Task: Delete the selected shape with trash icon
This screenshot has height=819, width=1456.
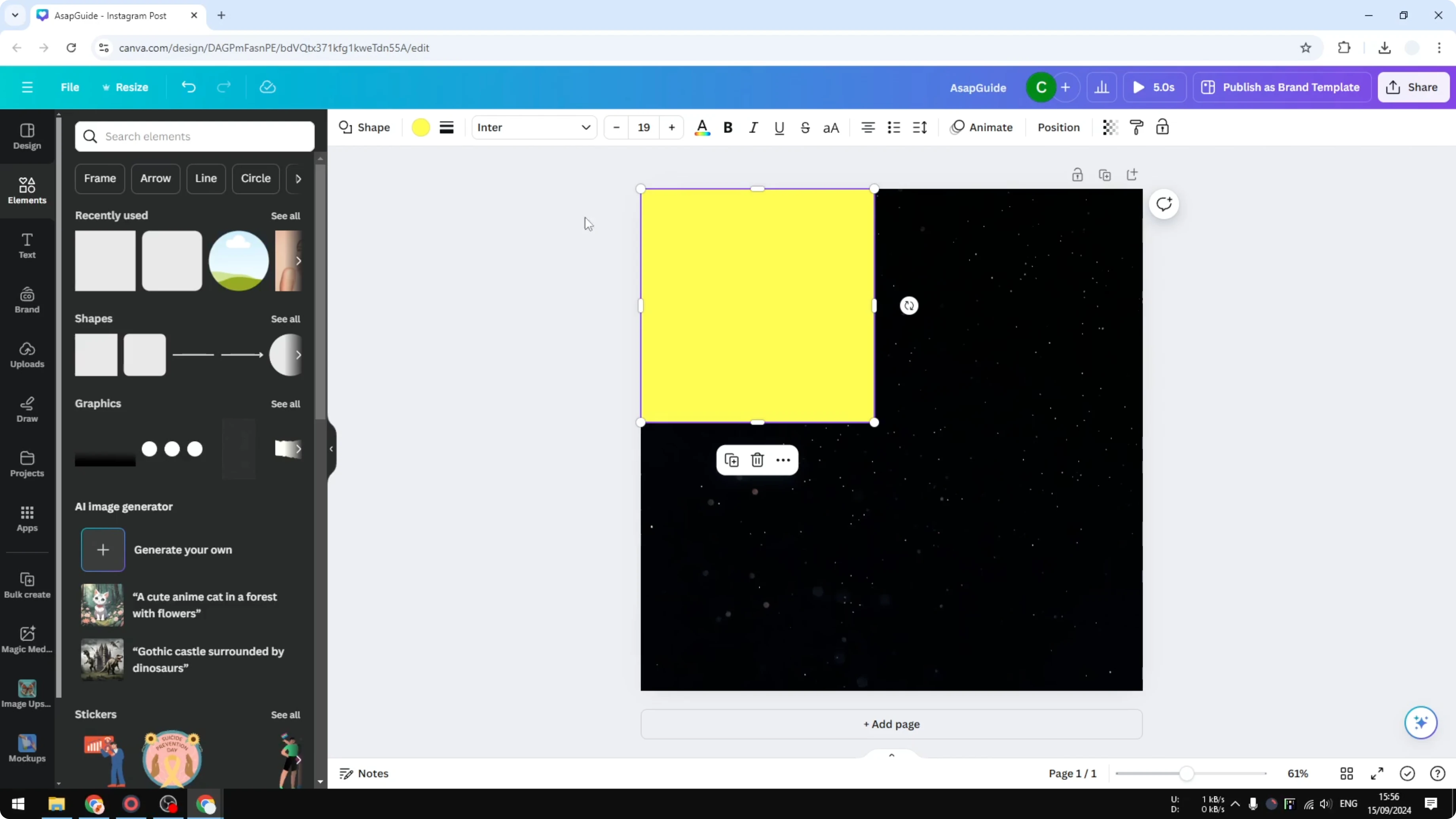Action: click(757, 460)
